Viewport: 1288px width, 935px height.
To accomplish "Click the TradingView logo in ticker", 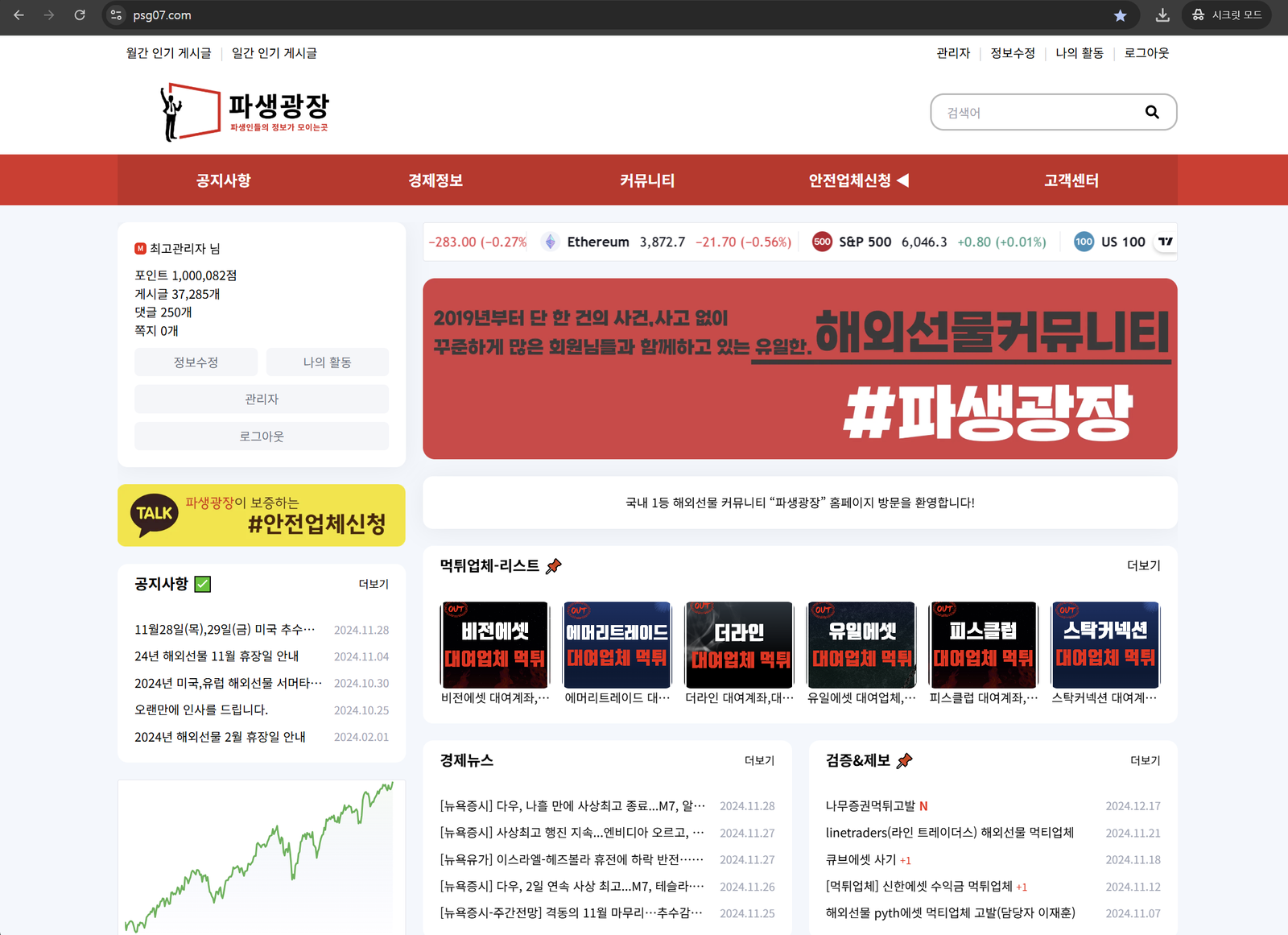I will [1165, 242].
